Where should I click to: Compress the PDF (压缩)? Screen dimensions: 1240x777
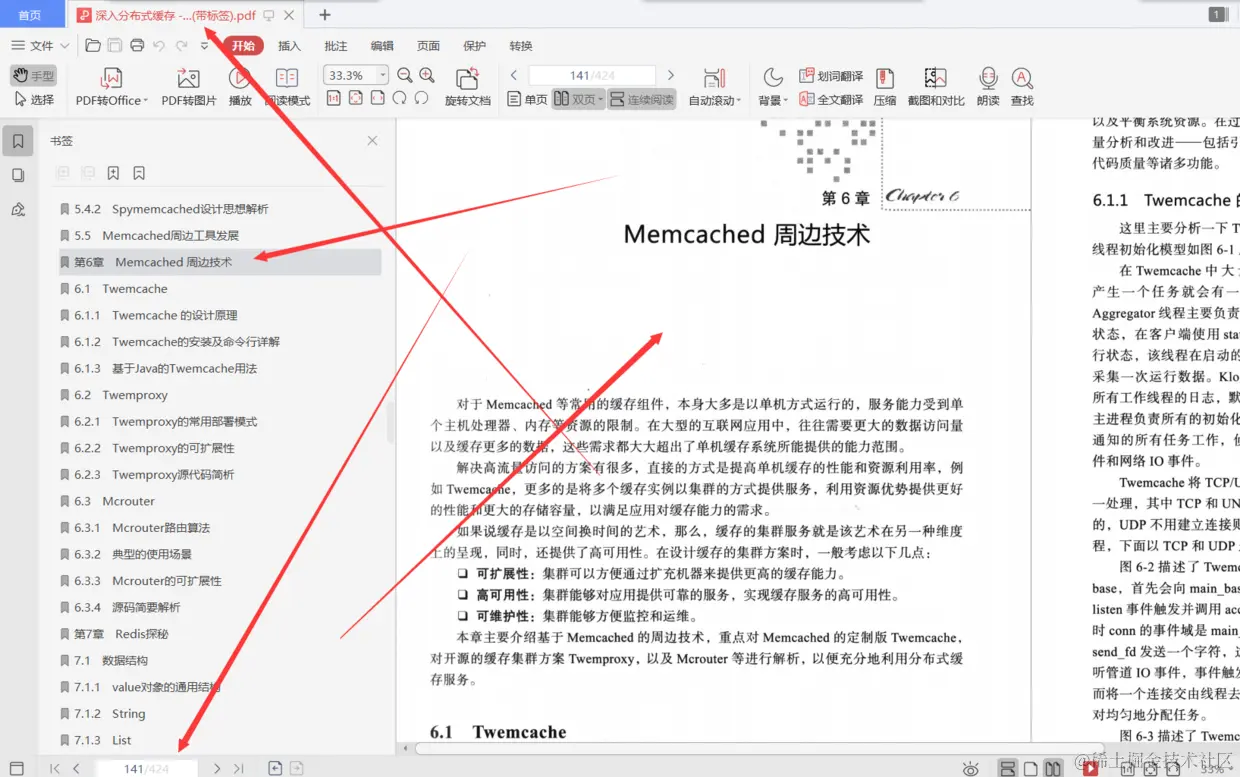pyautogui.click(x=885, y=87)
